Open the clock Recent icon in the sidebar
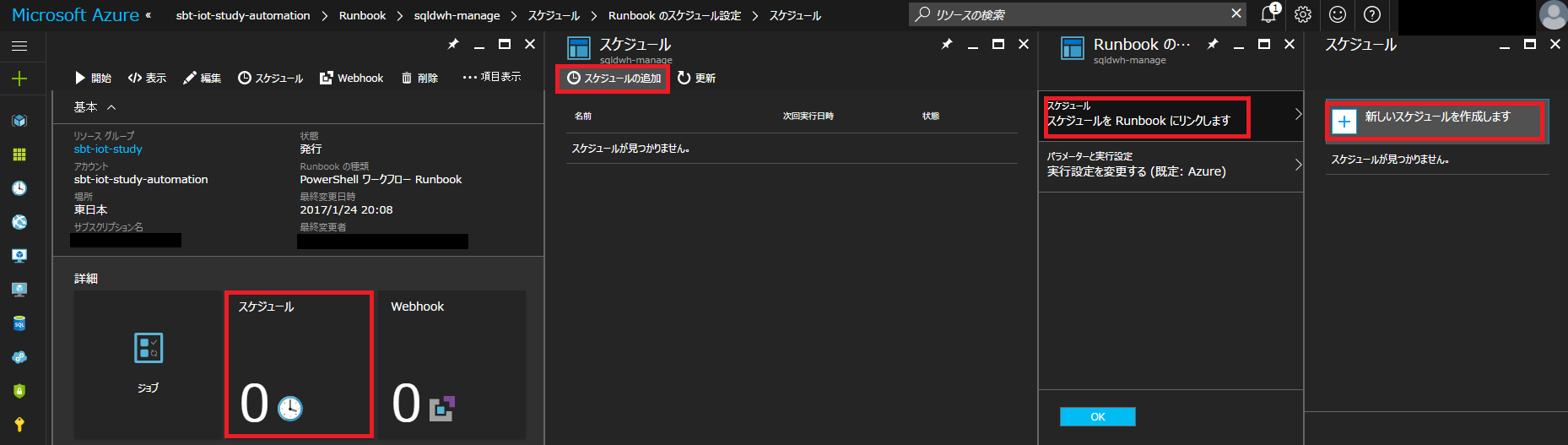1568x445 pixels. point(19,188)
